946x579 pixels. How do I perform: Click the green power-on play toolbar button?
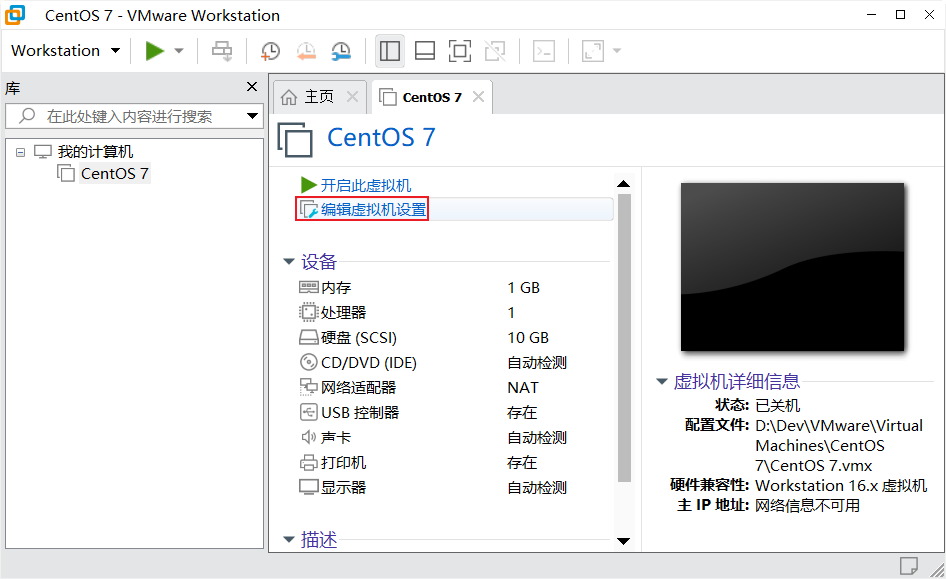coord(154,51)
